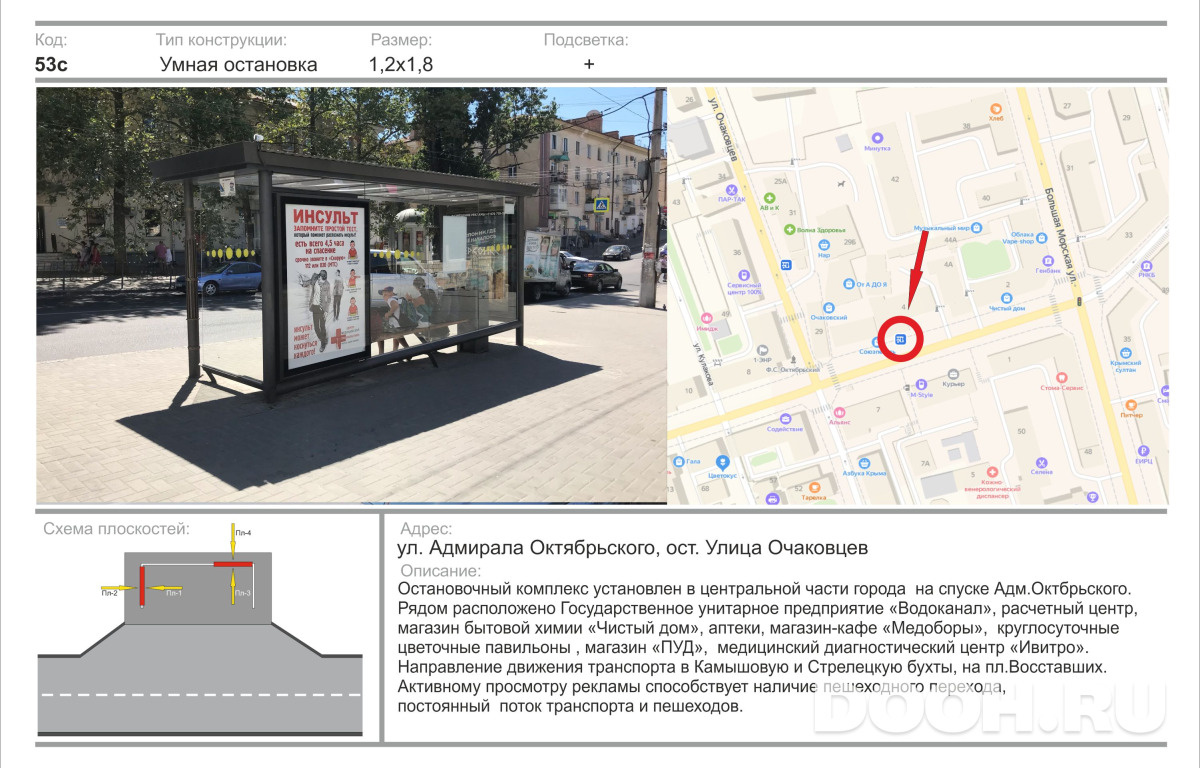The height and width of the screenshot is (768, 1200).
Task: Click the ЕИРЦ ruble marker
Action: click(x=1144, y=450)
